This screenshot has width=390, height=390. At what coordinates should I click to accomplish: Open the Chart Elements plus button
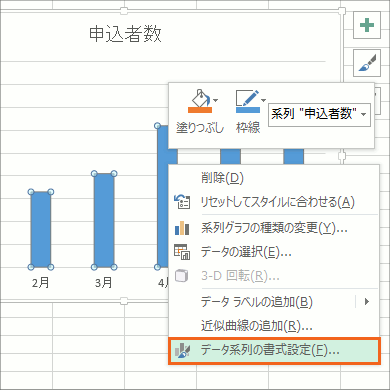367,25
